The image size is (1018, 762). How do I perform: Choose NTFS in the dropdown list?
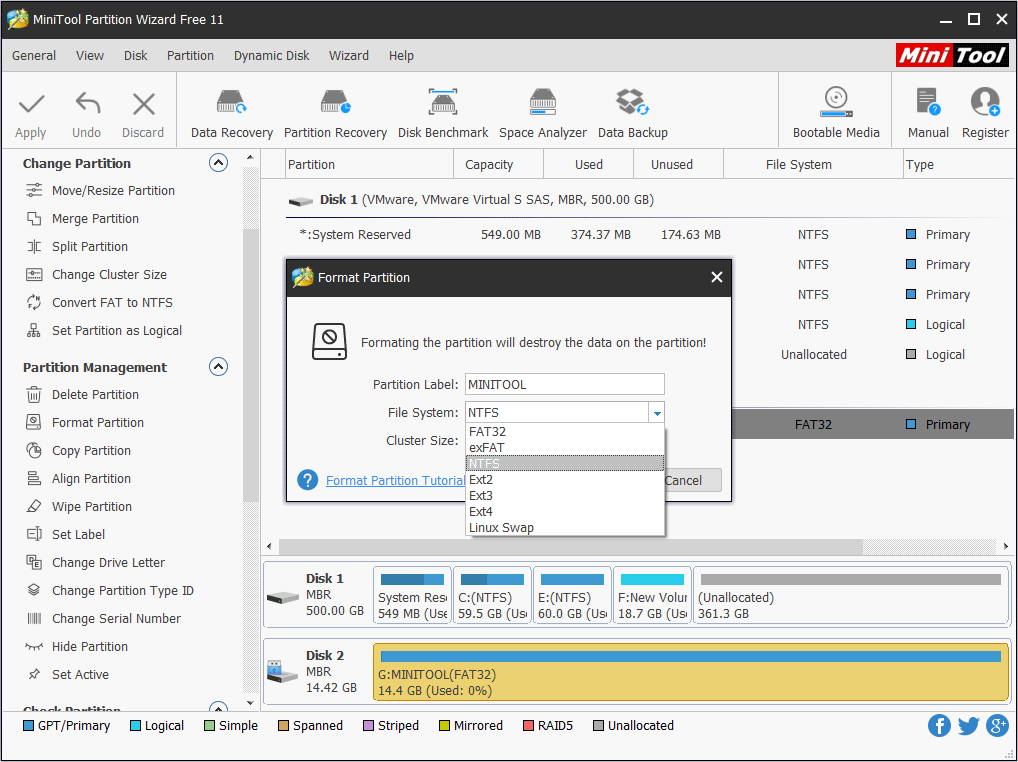click(565, 463)
